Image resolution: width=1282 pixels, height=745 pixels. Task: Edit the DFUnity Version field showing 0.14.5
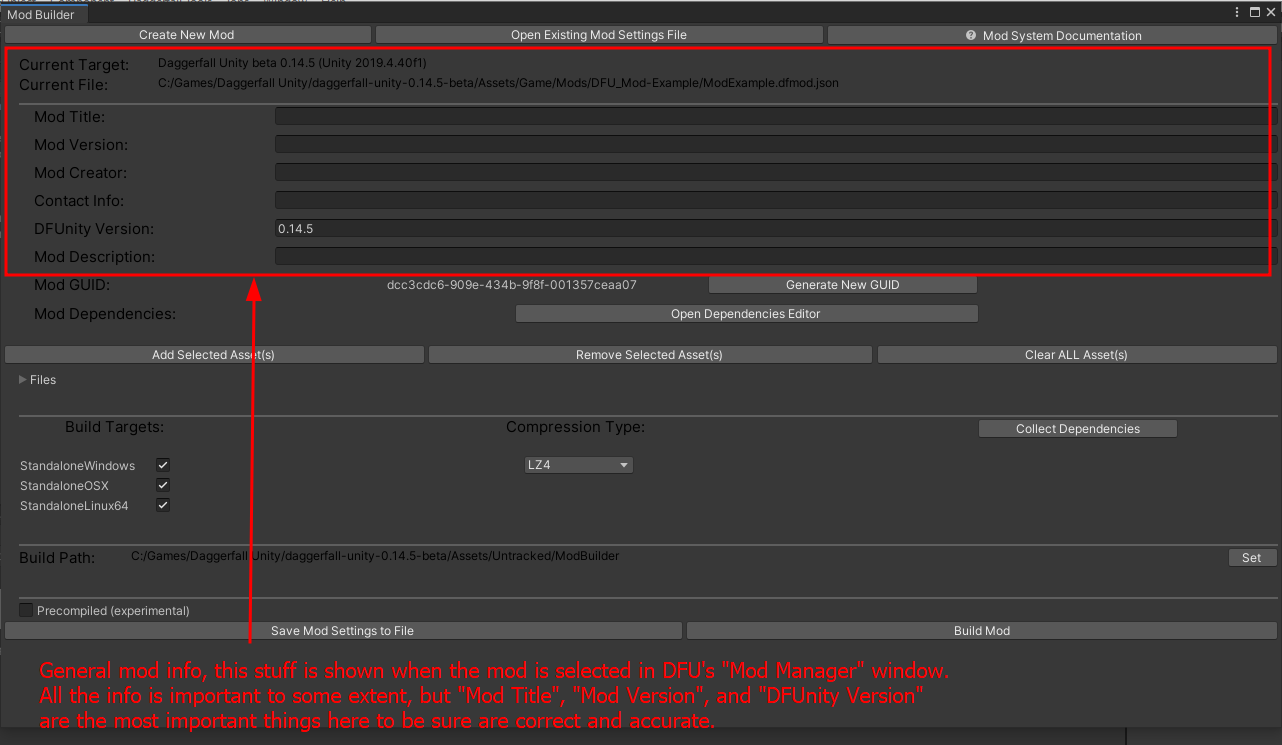coord(776,229)
